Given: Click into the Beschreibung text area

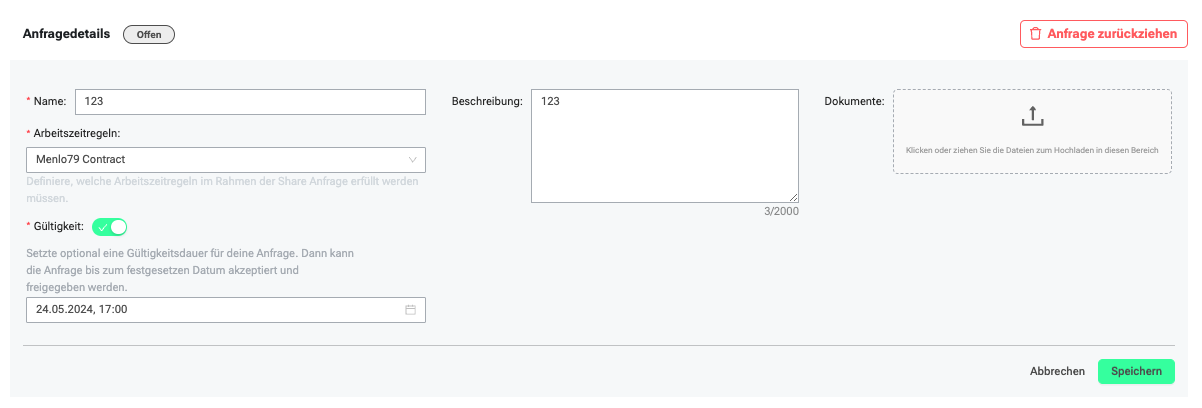Looking at the screenshot, I should (665, 146).
